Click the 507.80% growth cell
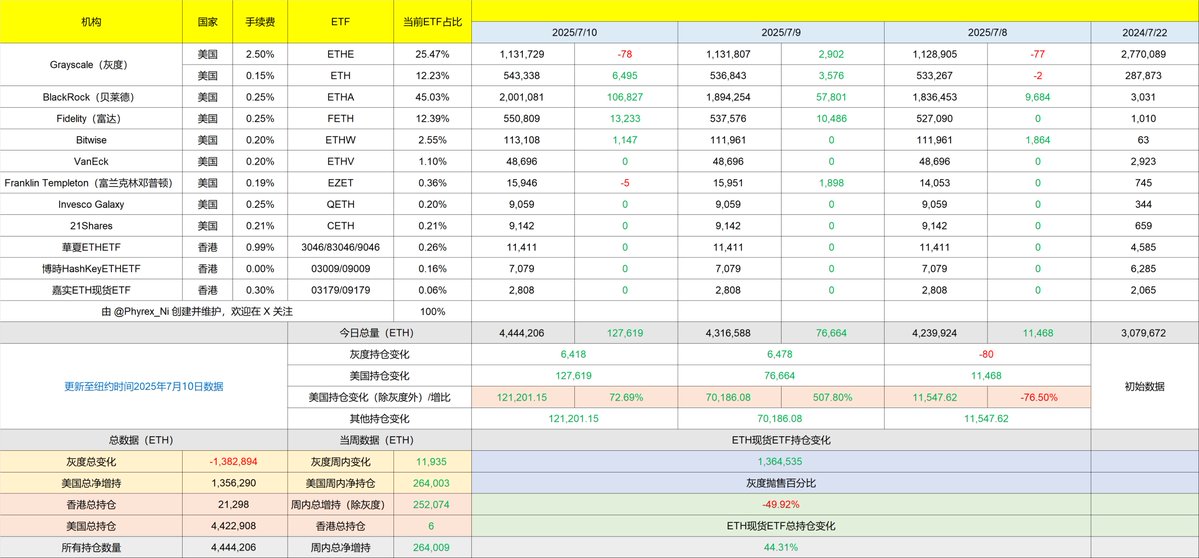Image resolution: width=1199 pixels, height=558 pixels. pyautogui.click(x=833, y=397)
